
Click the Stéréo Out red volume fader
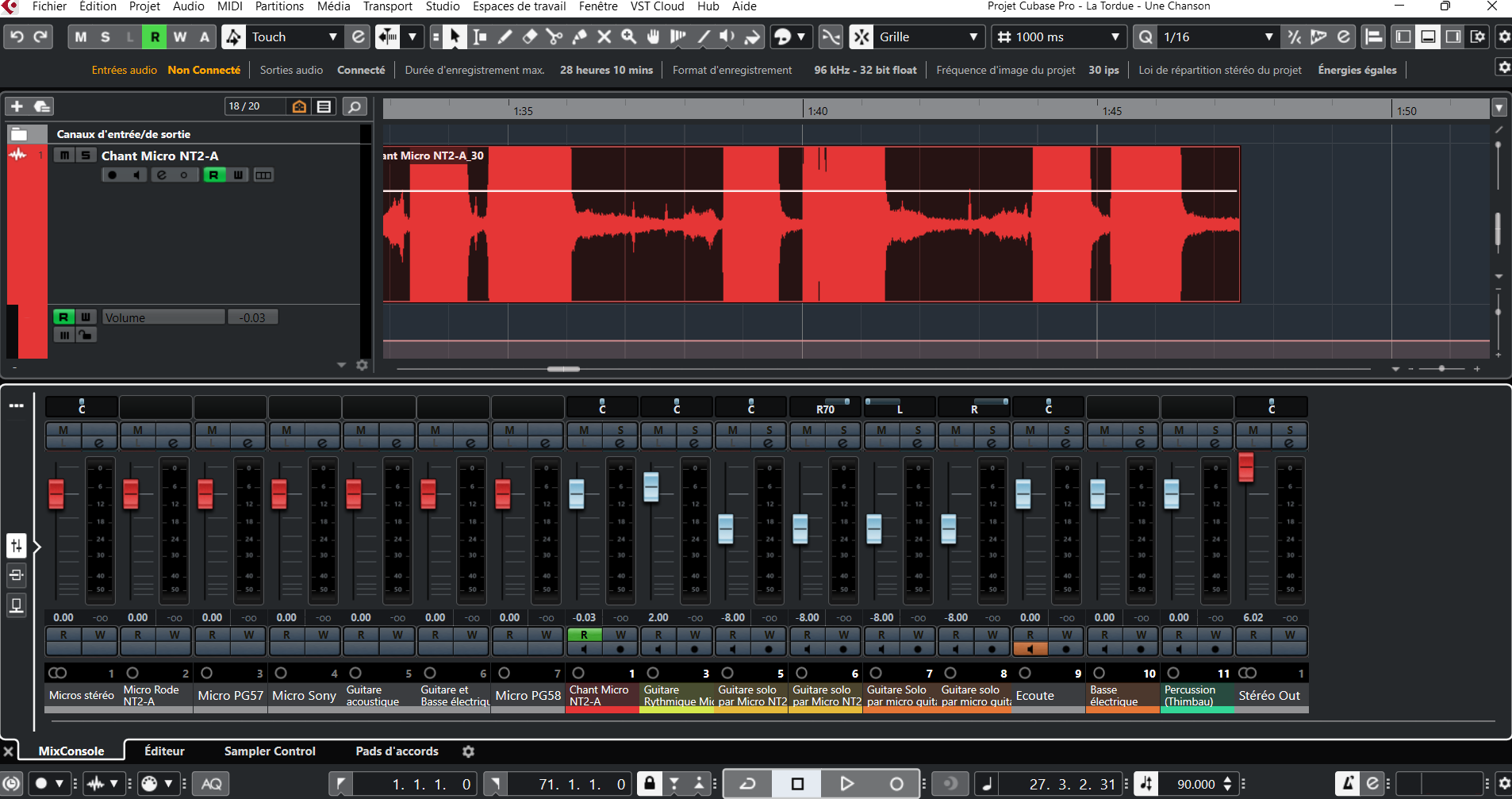[x=1246, y=467]
